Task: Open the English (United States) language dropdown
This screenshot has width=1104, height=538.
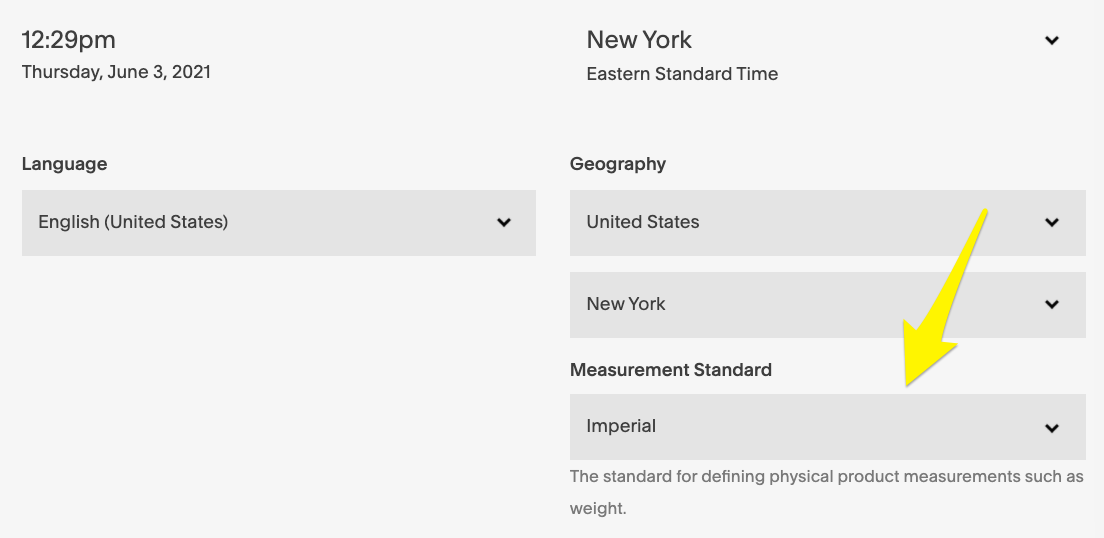Action: (278, 223)
